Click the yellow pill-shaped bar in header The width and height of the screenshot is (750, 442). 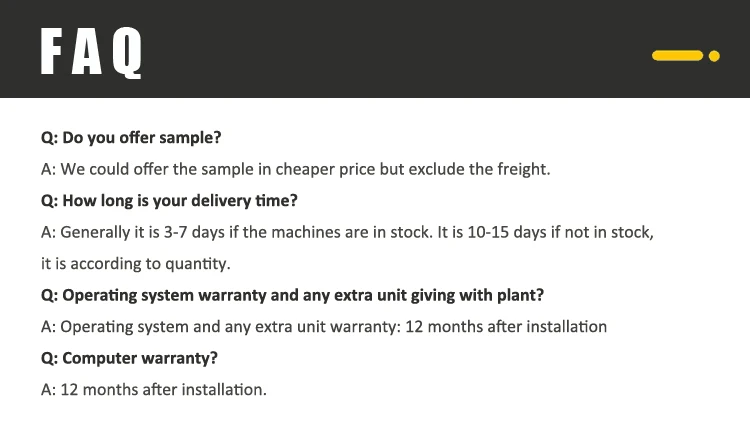(677, 56)
